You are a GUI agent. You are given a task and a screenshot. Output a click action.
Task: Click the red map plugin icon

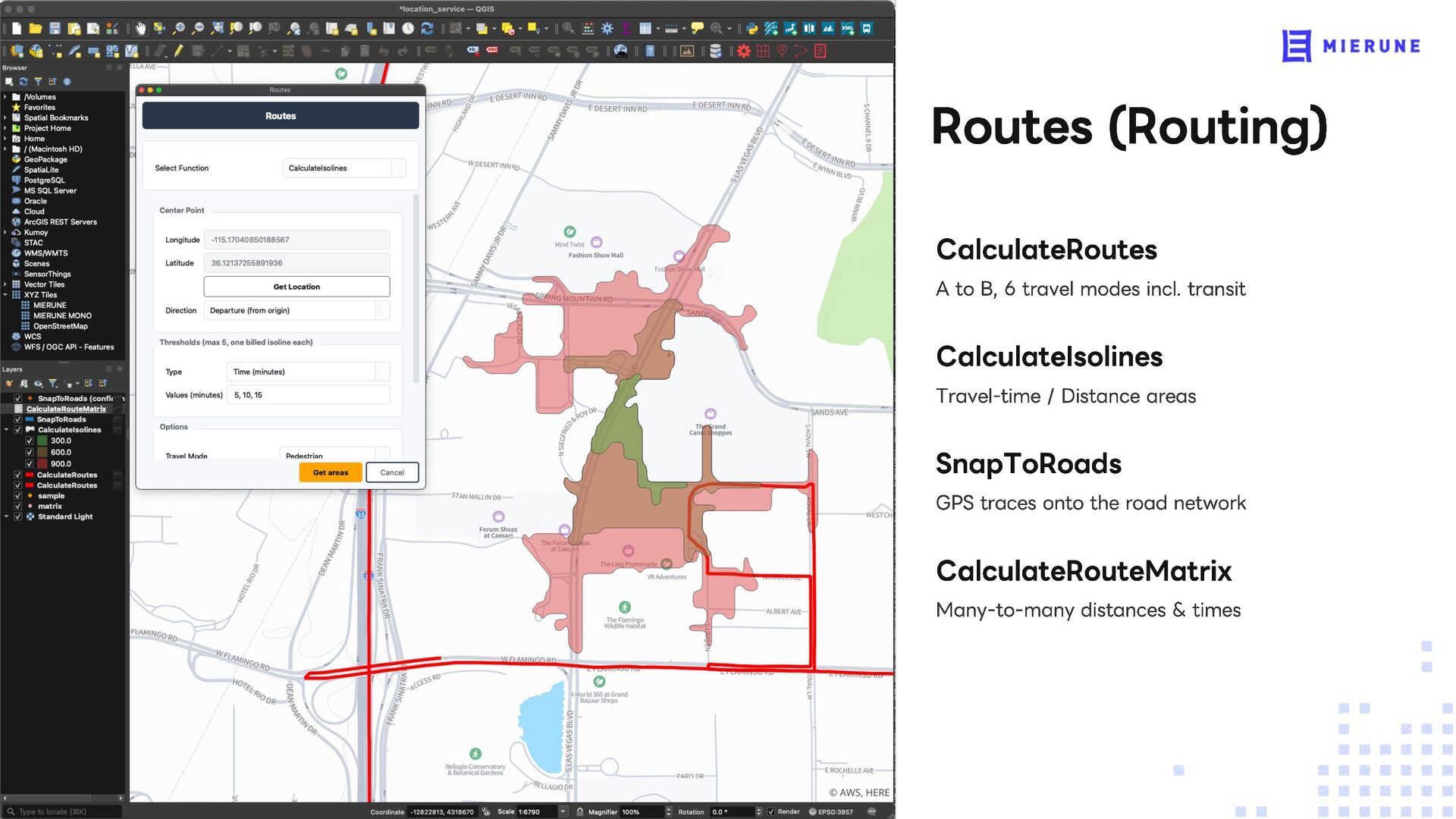coord(763,51)
